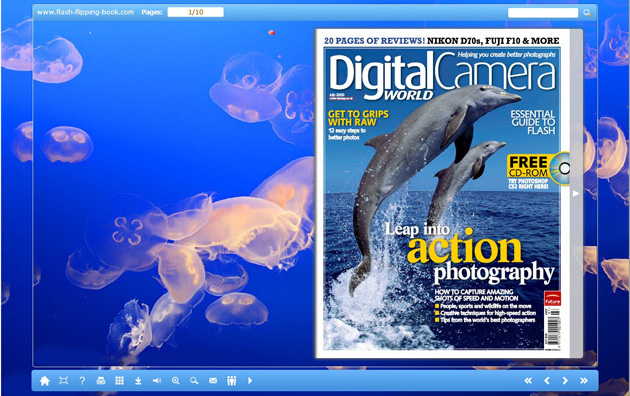The height and width of the screenshot is (396, 630).
Task: Open the help question mark icon
Action: (82, 381)
